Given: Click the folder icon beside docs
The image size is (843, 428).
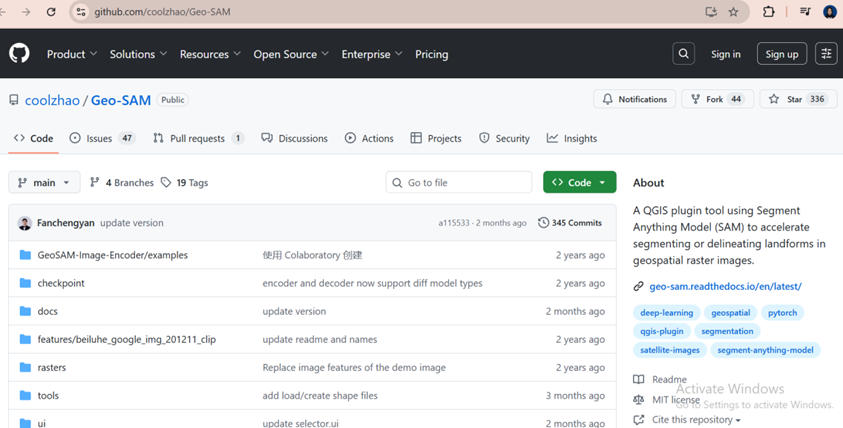Looking at the screenshot, I should (25, 311).
